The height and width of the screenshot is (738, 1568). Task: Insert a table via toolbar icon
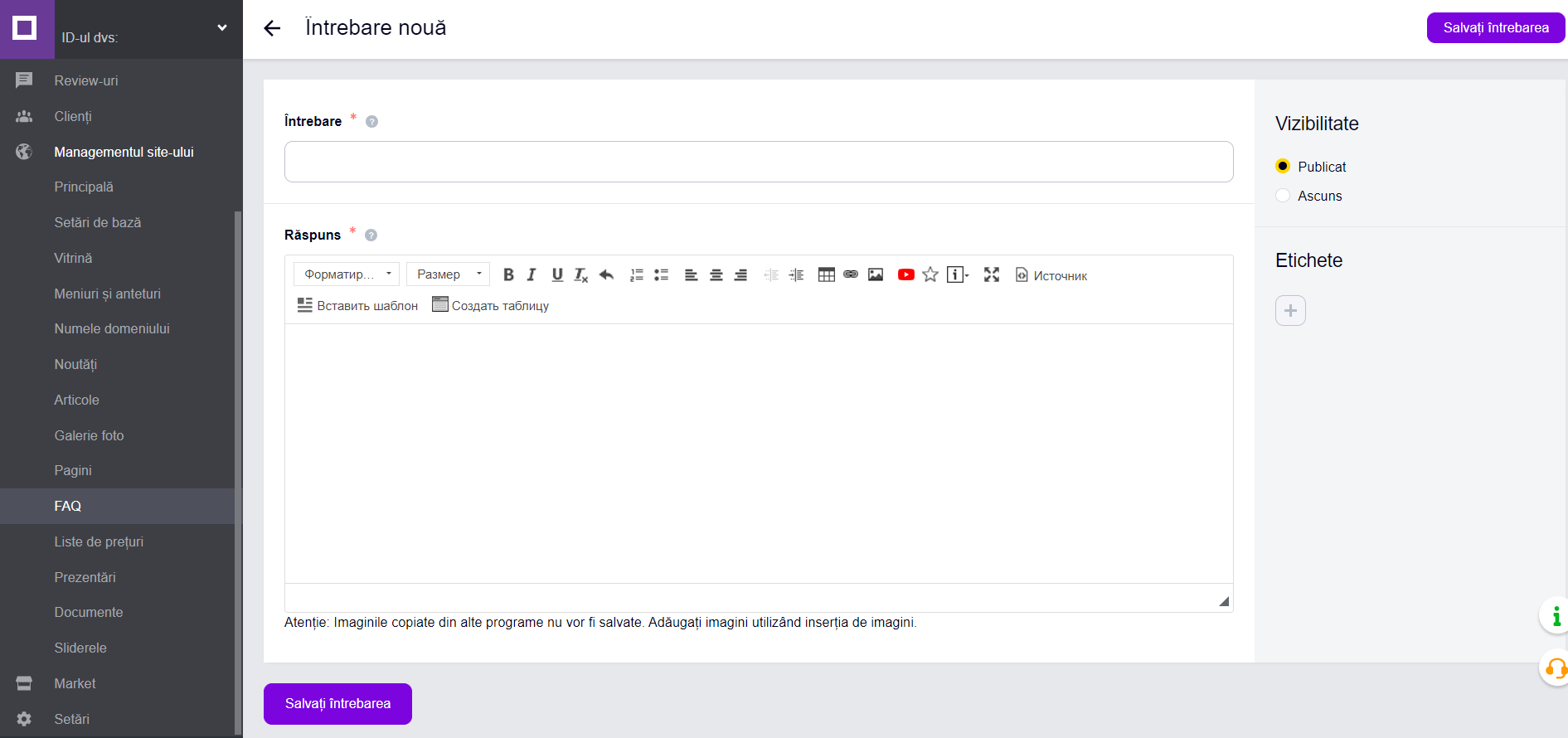point(827,274)
